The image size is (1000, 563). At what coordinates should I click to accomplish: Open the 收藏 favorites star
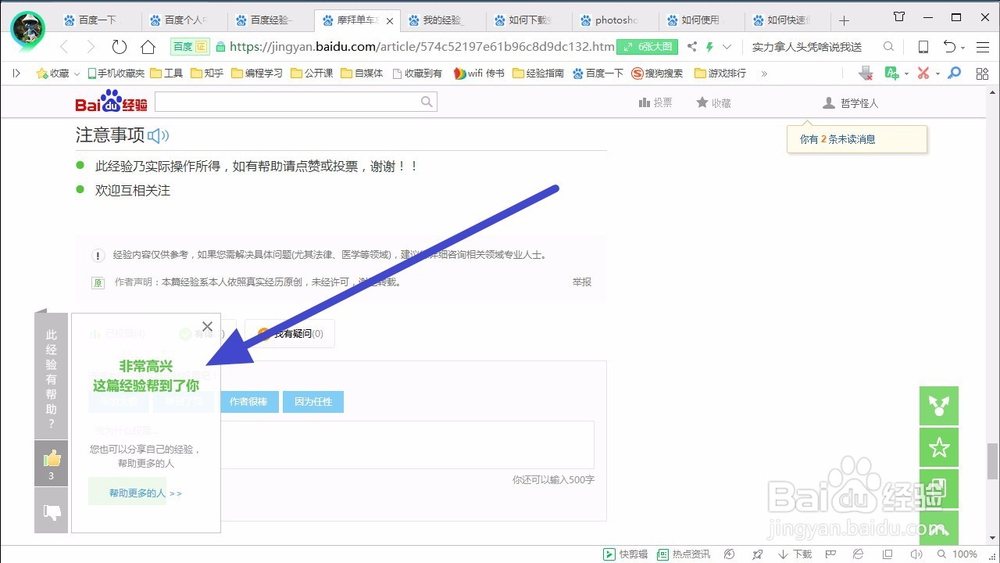pyautogui.click(x=52, y=73)
